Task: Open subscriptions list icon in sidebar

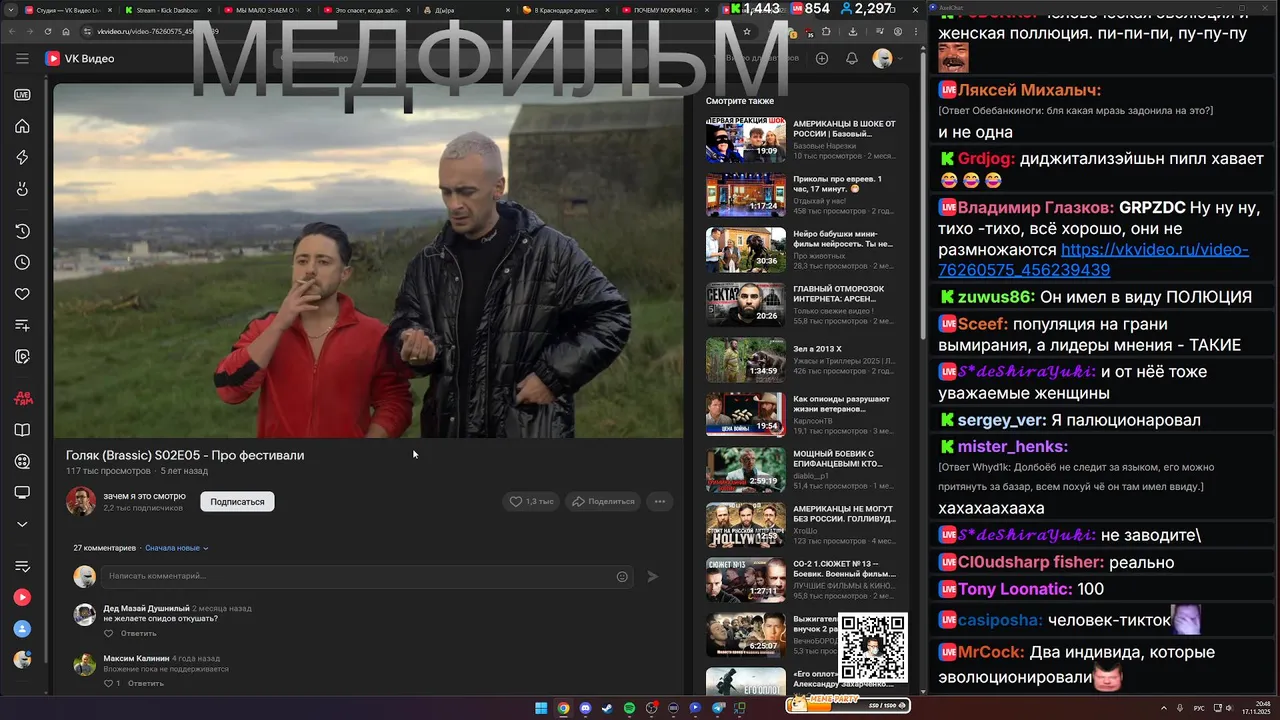Action: pyautogui.click(x=22, y=567)
